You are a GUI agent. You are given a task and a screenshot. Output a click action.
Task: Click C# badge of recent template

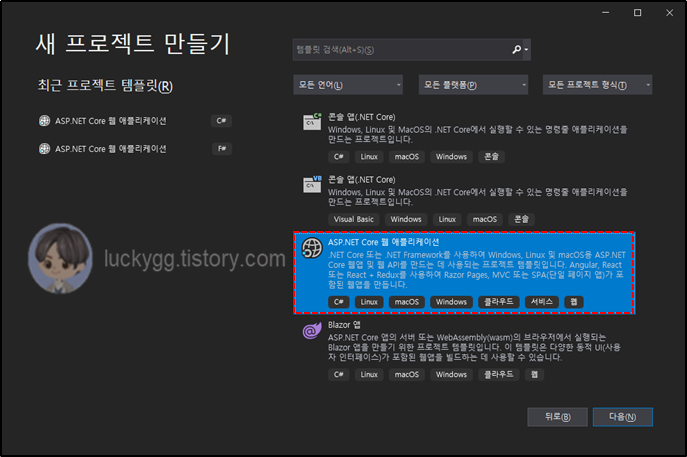(x=221, y=120)
